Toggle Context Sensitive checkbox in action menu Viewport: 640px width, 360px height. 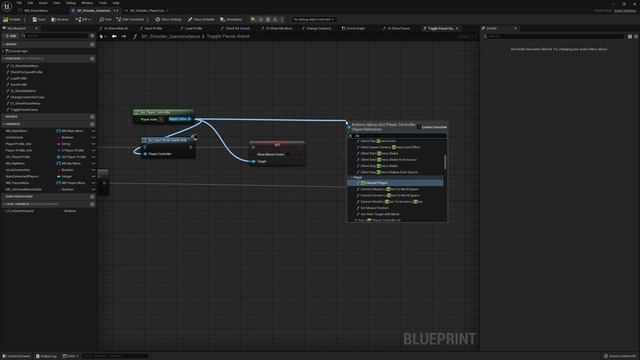[x=419, y=127]
